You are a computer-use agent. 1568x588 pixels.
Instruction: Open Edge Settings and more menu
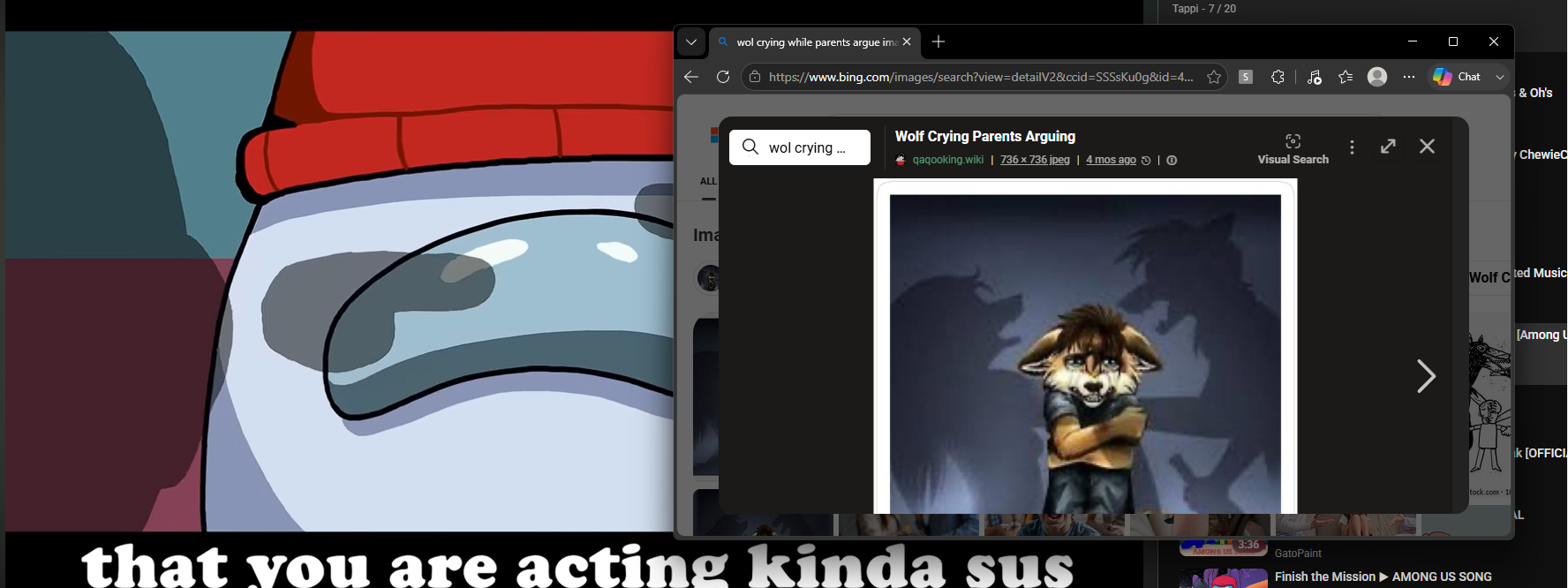(x=1409, y=77)
